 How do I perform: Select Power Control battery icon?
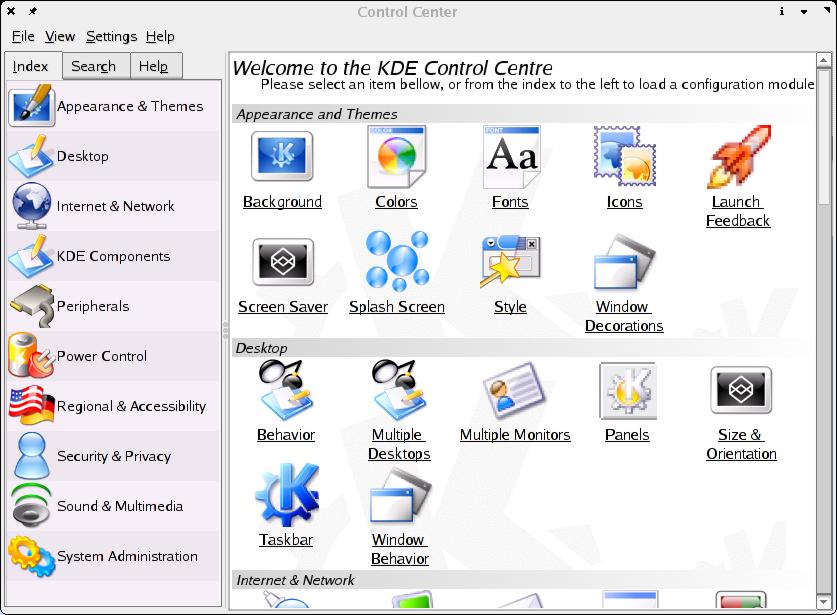tap(31, 356)
